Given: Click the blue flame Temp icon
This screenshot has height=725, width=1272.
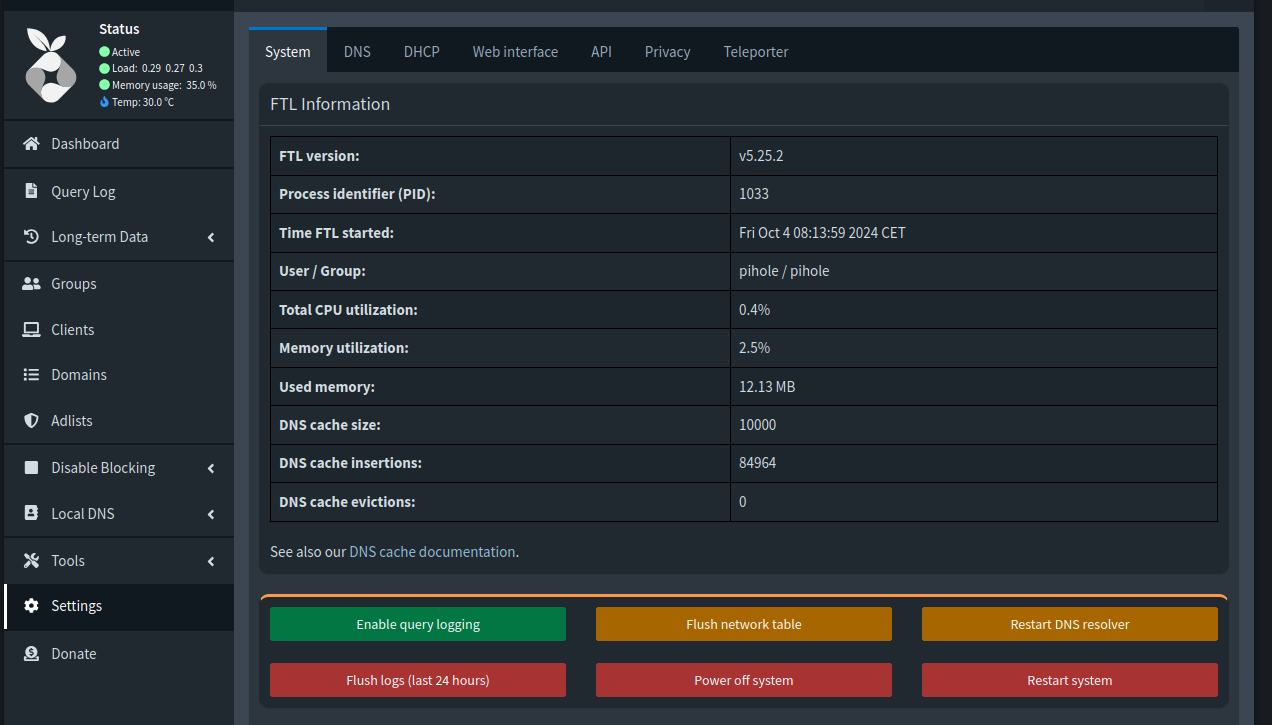Looking at the screenshot, I should (x=104, y=102).
